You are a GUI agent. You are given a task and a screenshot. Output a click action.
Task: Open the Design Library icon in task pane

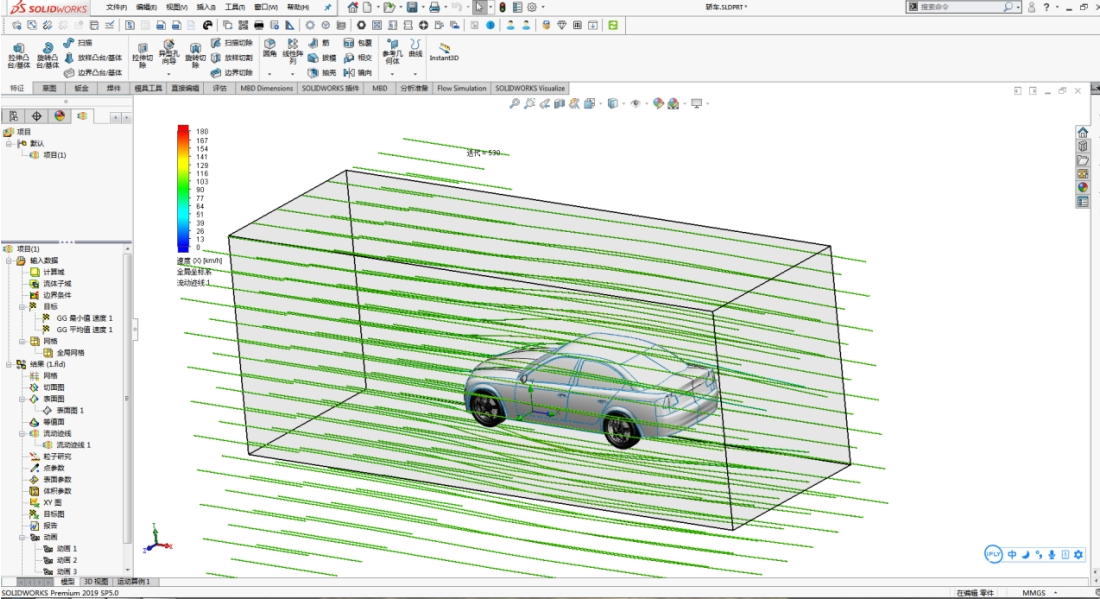(1082, 147)
